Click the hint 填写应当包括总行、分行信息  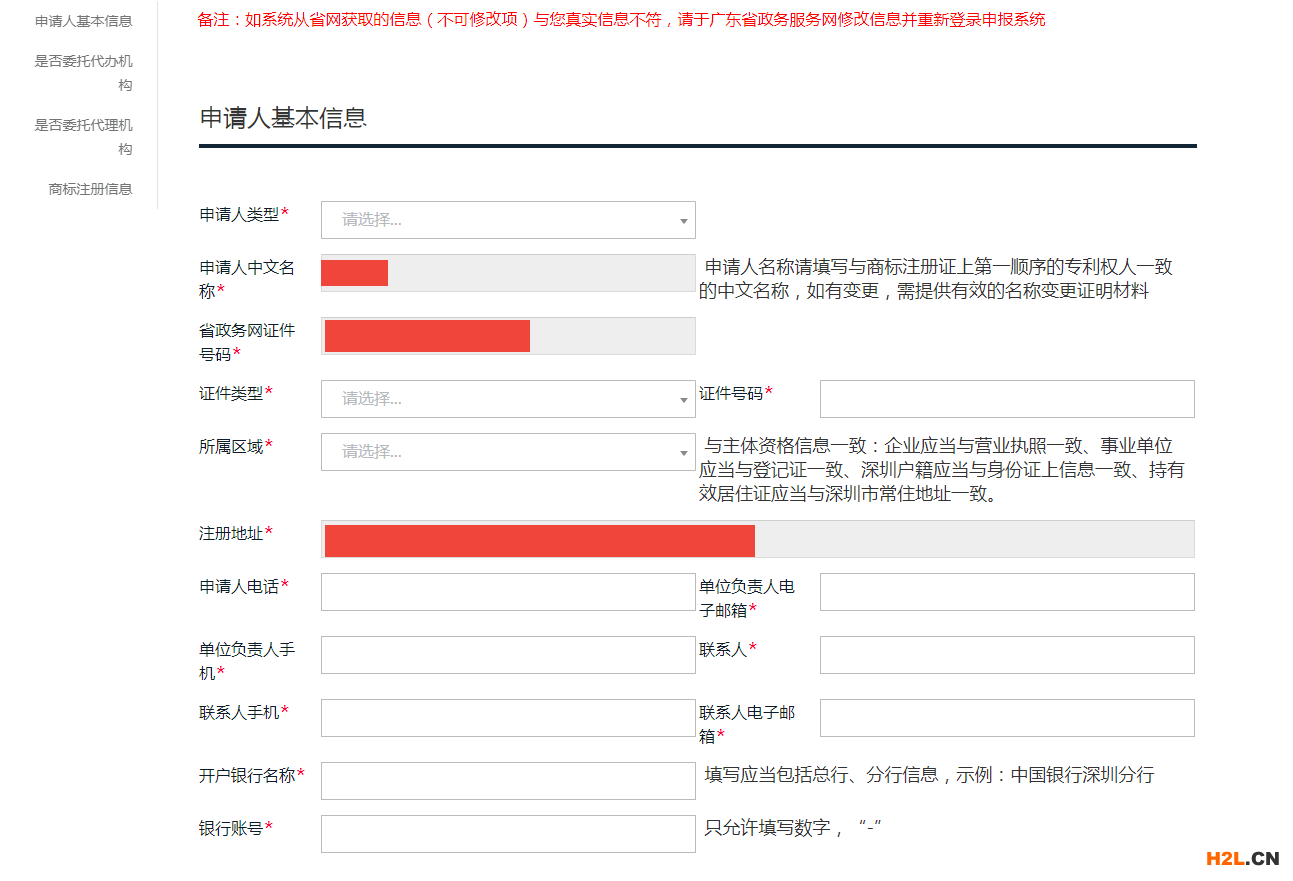pos(929,775)
